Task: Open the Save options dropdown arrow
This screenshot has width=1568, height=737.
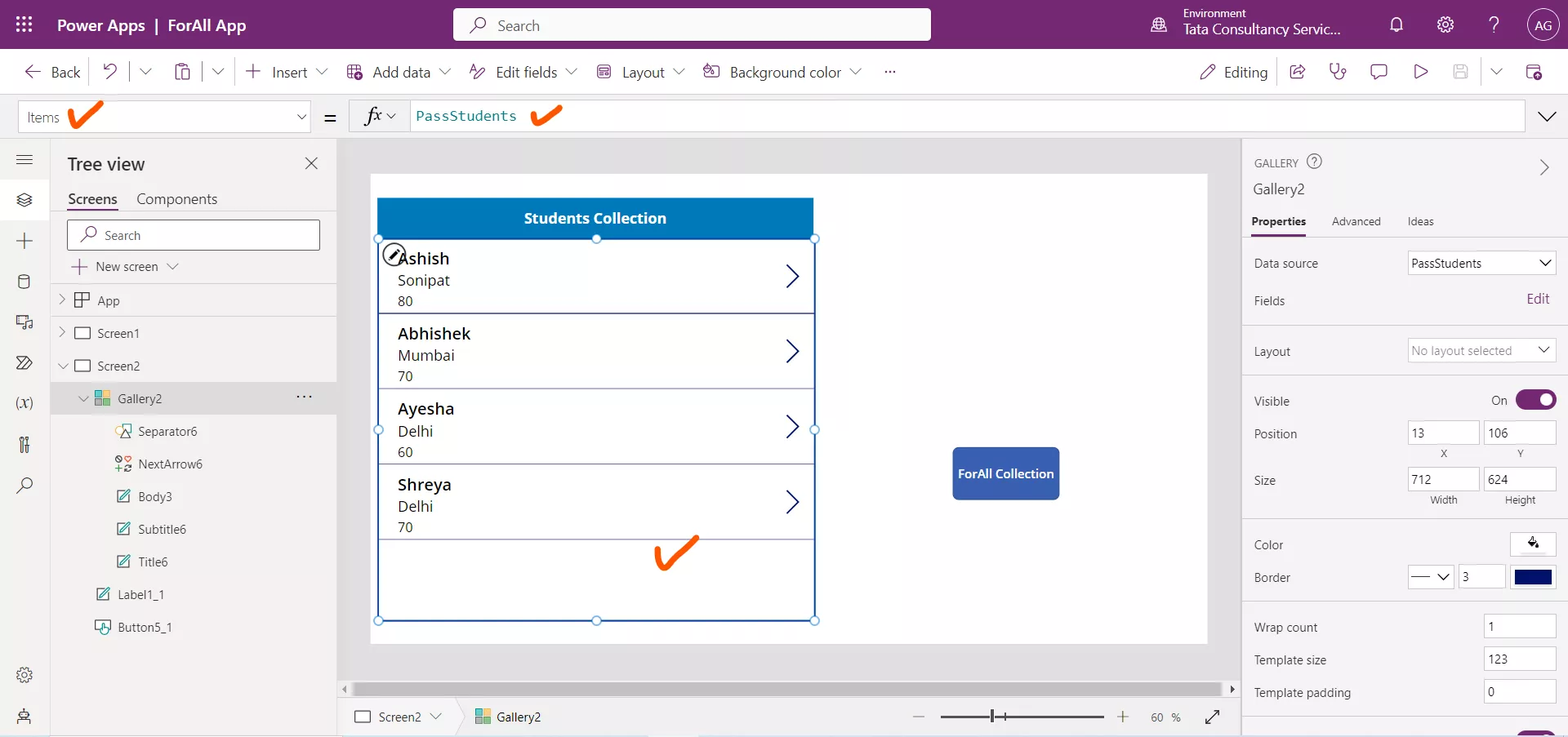Action: 1496,72
